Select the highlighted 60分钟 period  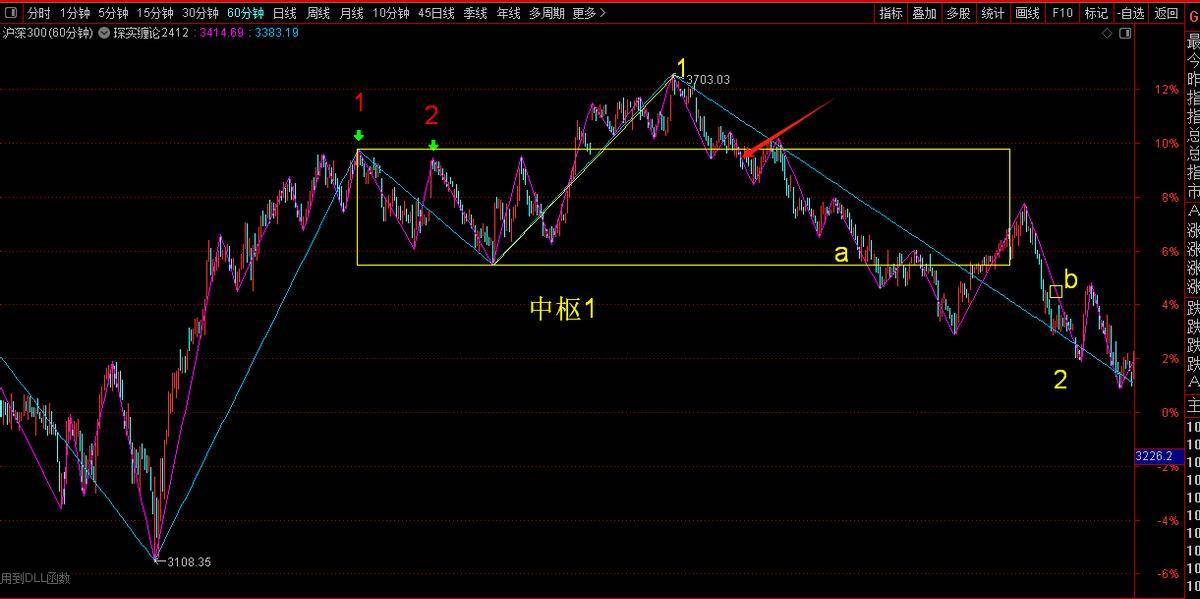(245, 13)
